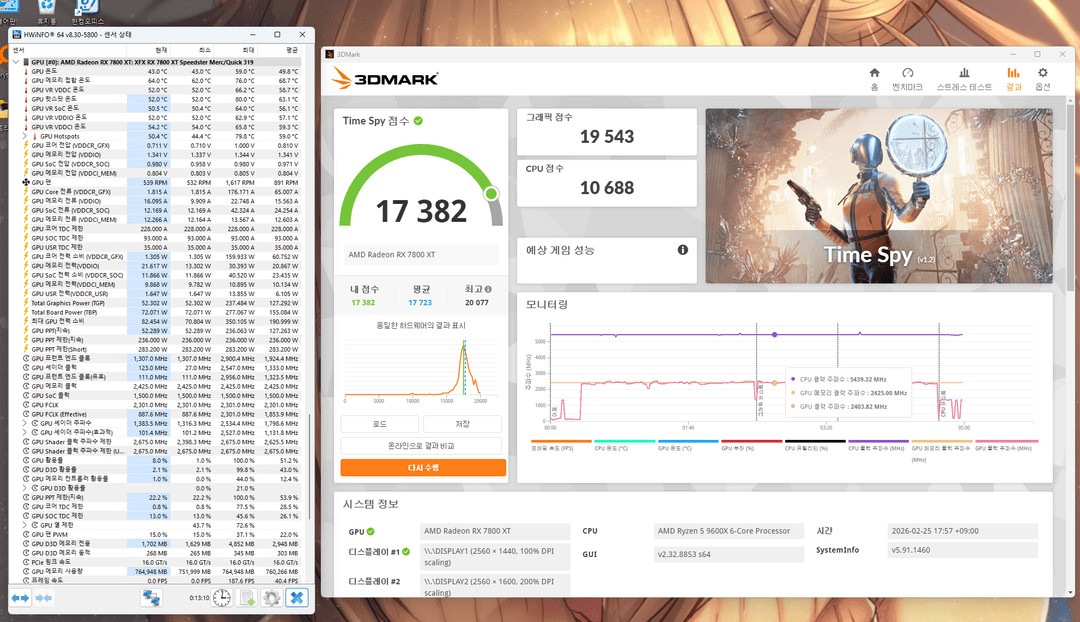Switch to the 벤치마크 tab in 3DMark
Screen dimensions: 1080x622
click(x=908, y=75)
